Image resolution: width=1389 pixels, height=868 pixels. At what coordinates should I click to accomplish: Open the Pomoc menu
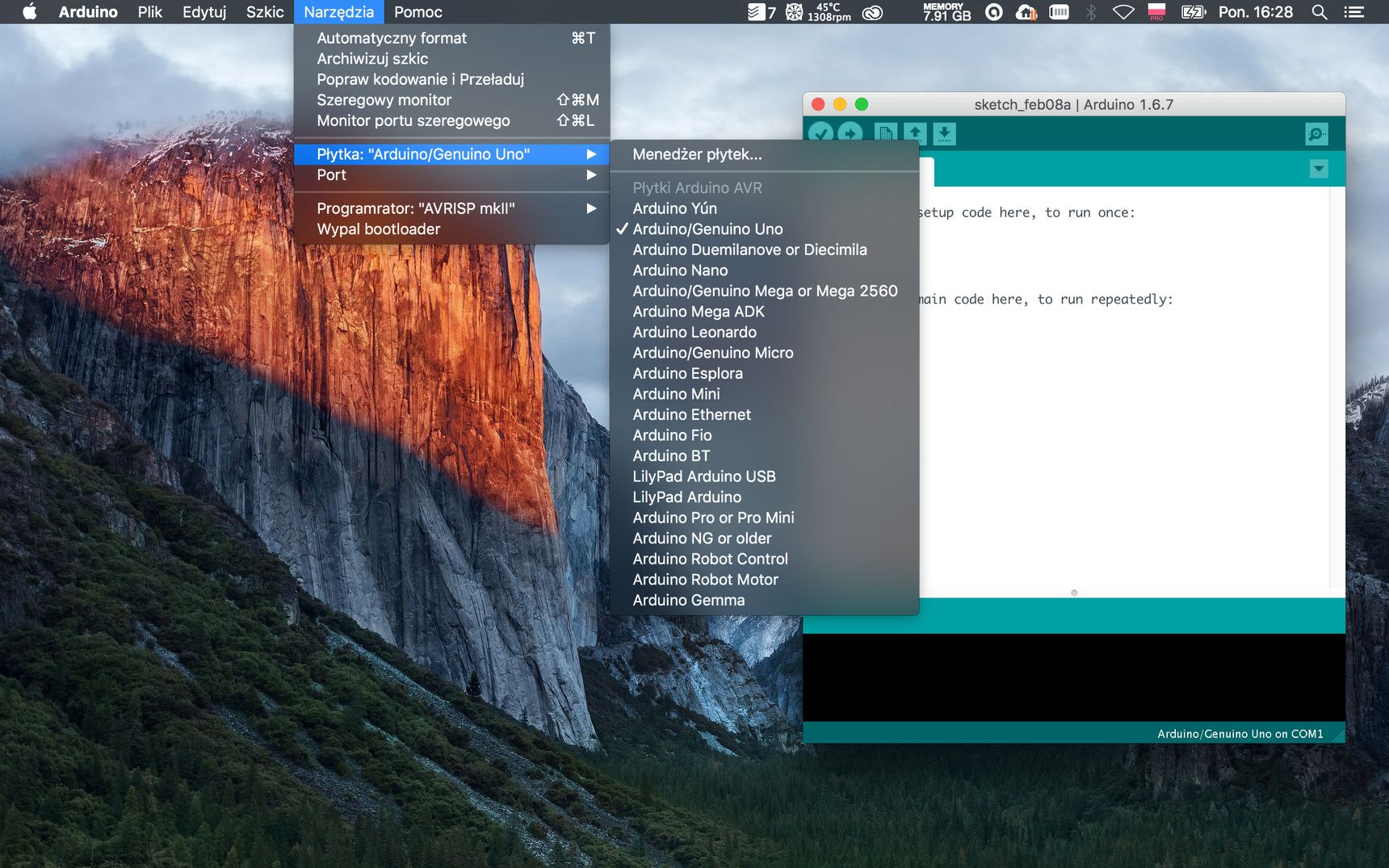[418, 12]
